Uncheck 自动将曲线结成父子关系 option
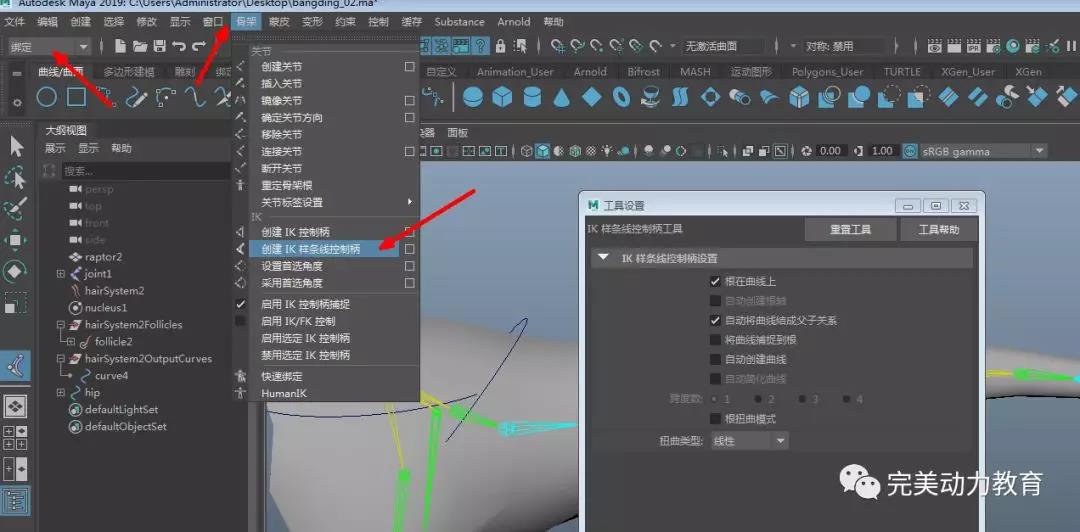The image size is (1080, 532). tap(715, 321)
